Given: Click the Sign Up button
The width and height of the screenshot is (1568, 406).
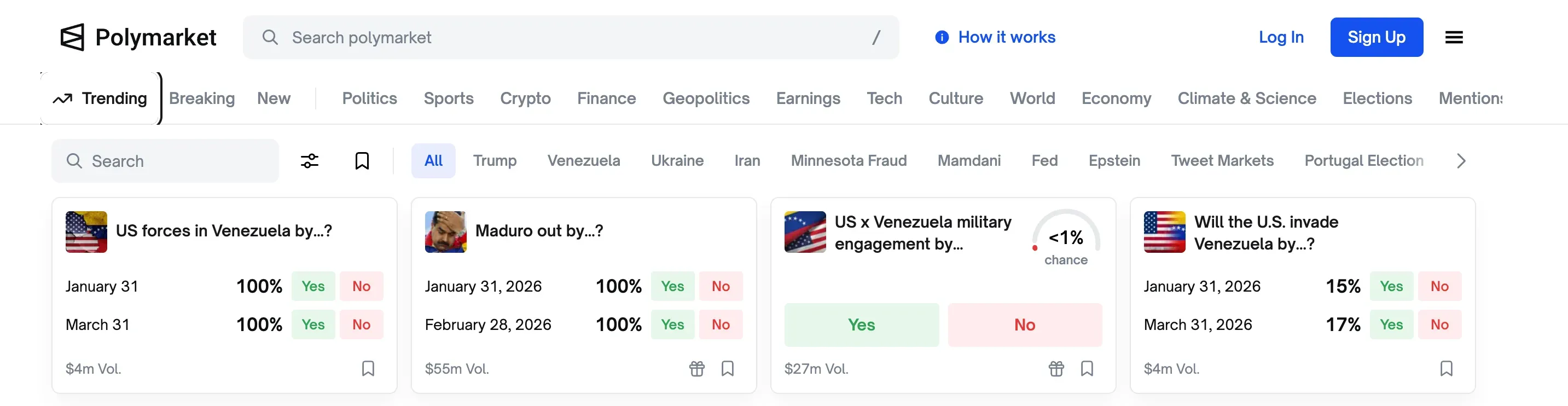Looking at the screenshot, I should pyautogui.click(x=1375, y=37).
